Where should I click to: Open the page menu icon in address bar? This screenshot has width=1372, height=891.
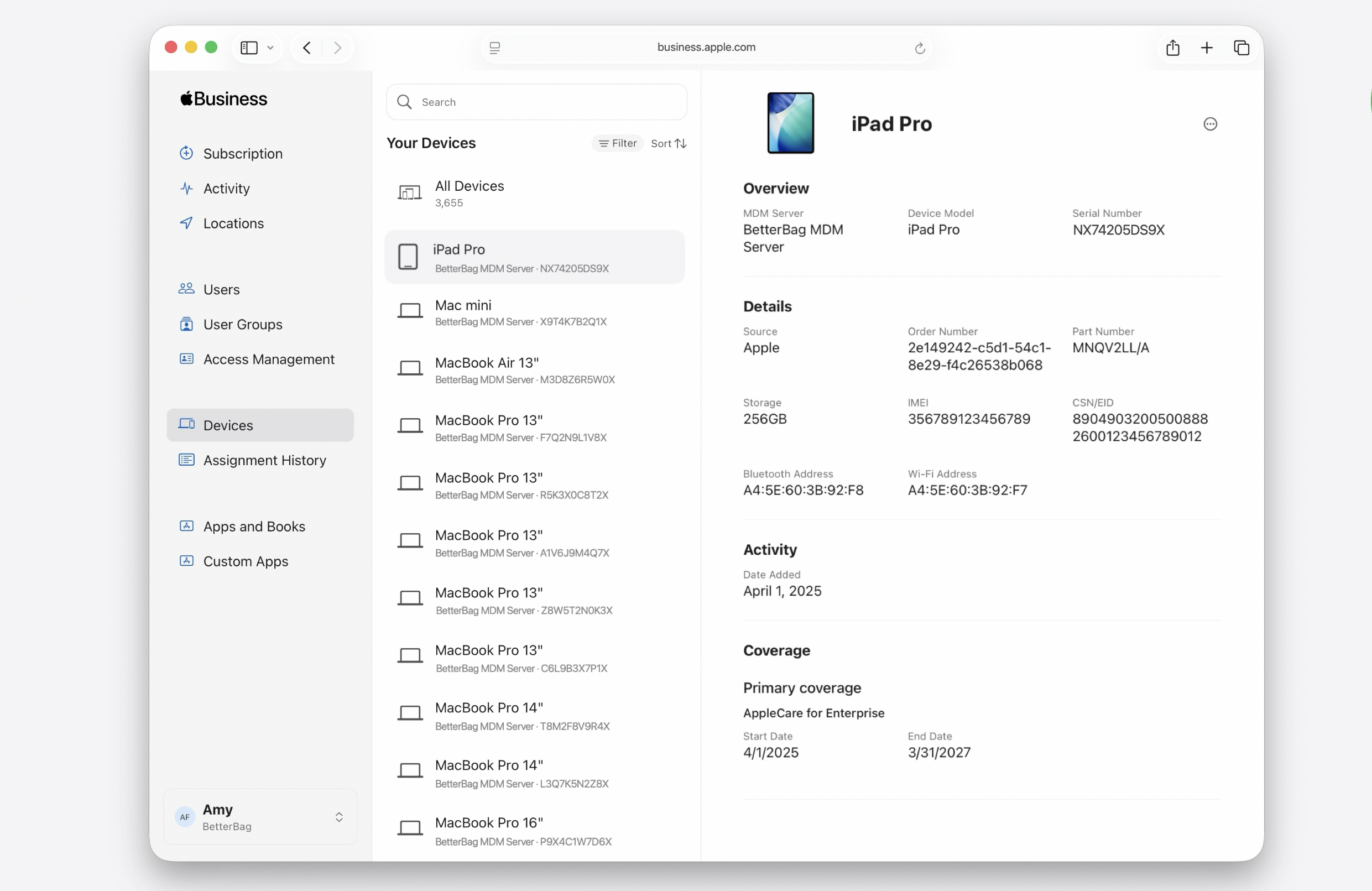494,48
